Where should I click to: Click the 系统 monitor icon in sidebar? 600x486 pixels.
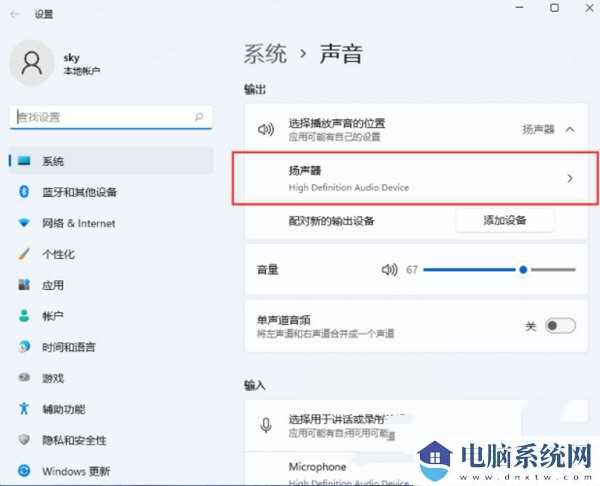pos(24,161)
